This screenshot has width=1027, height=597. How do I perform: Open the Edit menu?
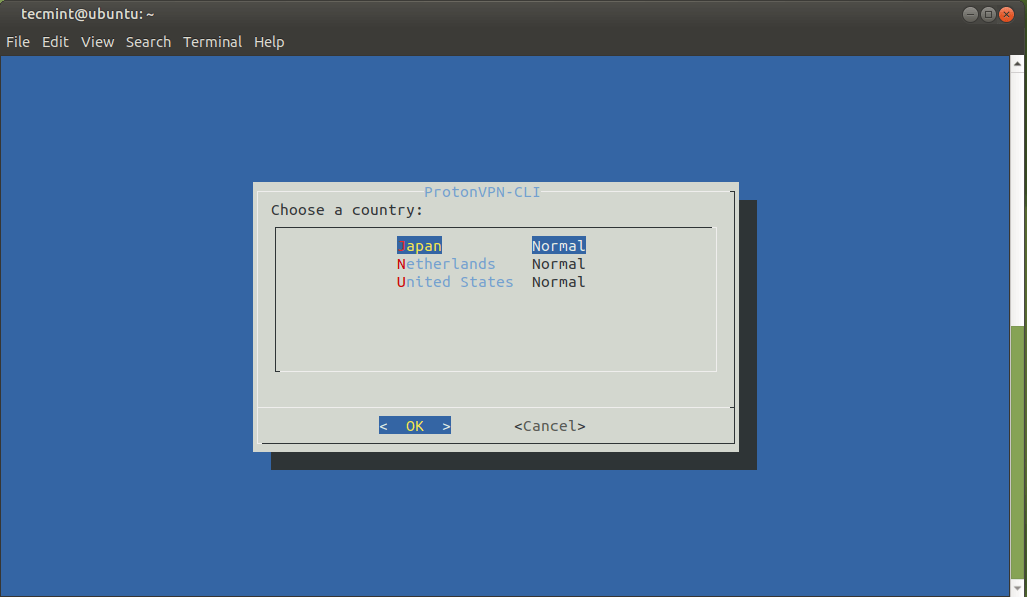pyautogui.click(x=55, y=42)
